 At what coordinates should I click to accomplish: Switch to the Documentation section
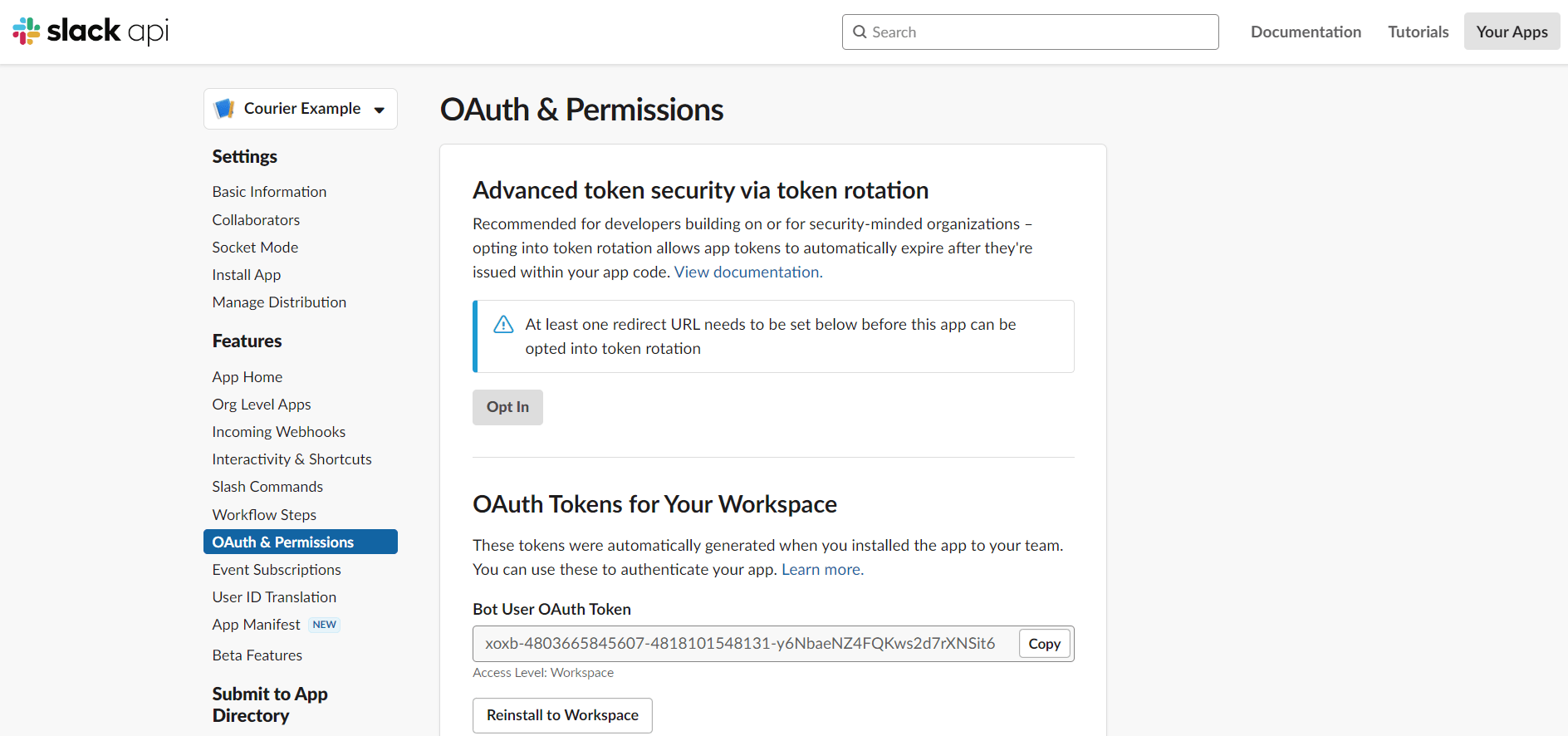1306,31
